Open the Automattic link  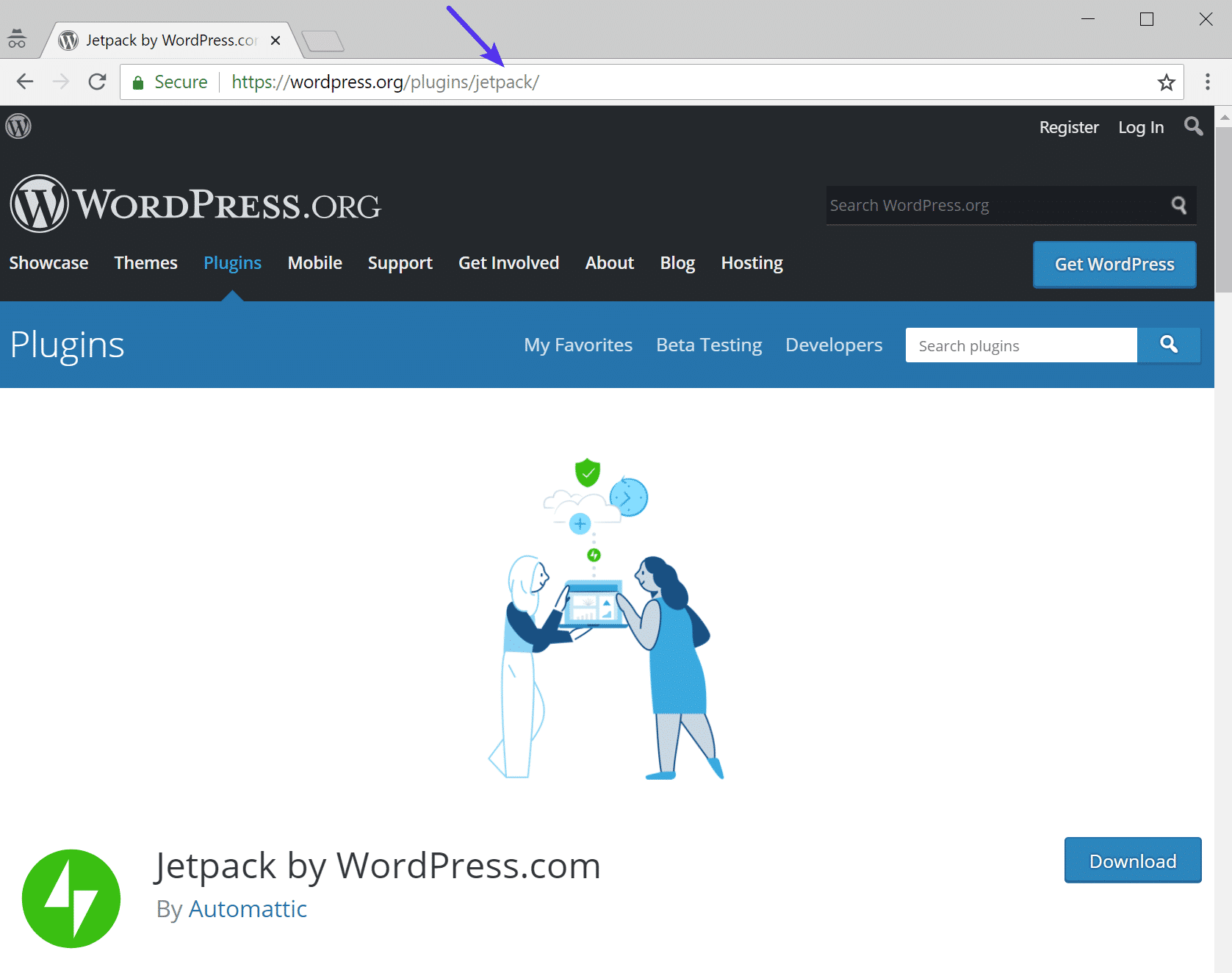click(x=248, y=908)
